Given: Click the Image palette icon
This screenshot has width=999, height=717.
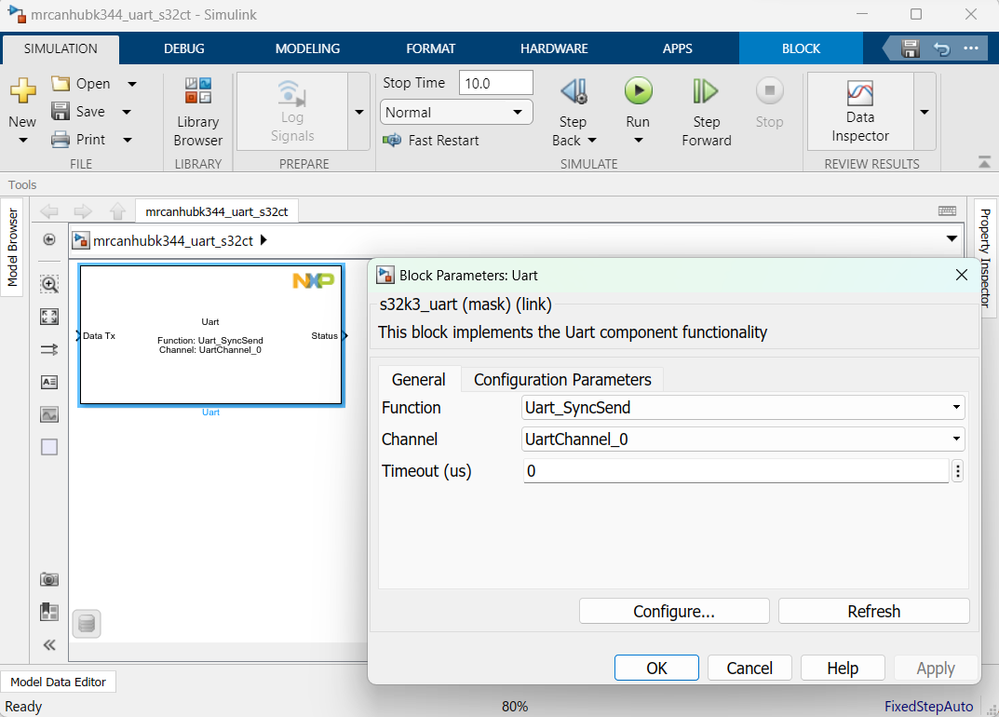Looking at the screenshot, I should [x=49, y=414].
